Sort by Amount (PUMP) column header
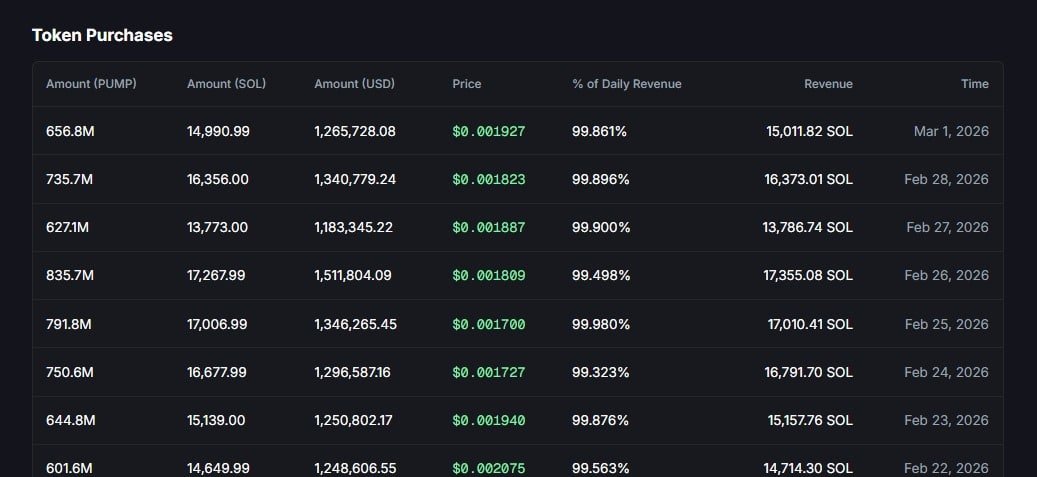1037x477 pixels. 91,84
